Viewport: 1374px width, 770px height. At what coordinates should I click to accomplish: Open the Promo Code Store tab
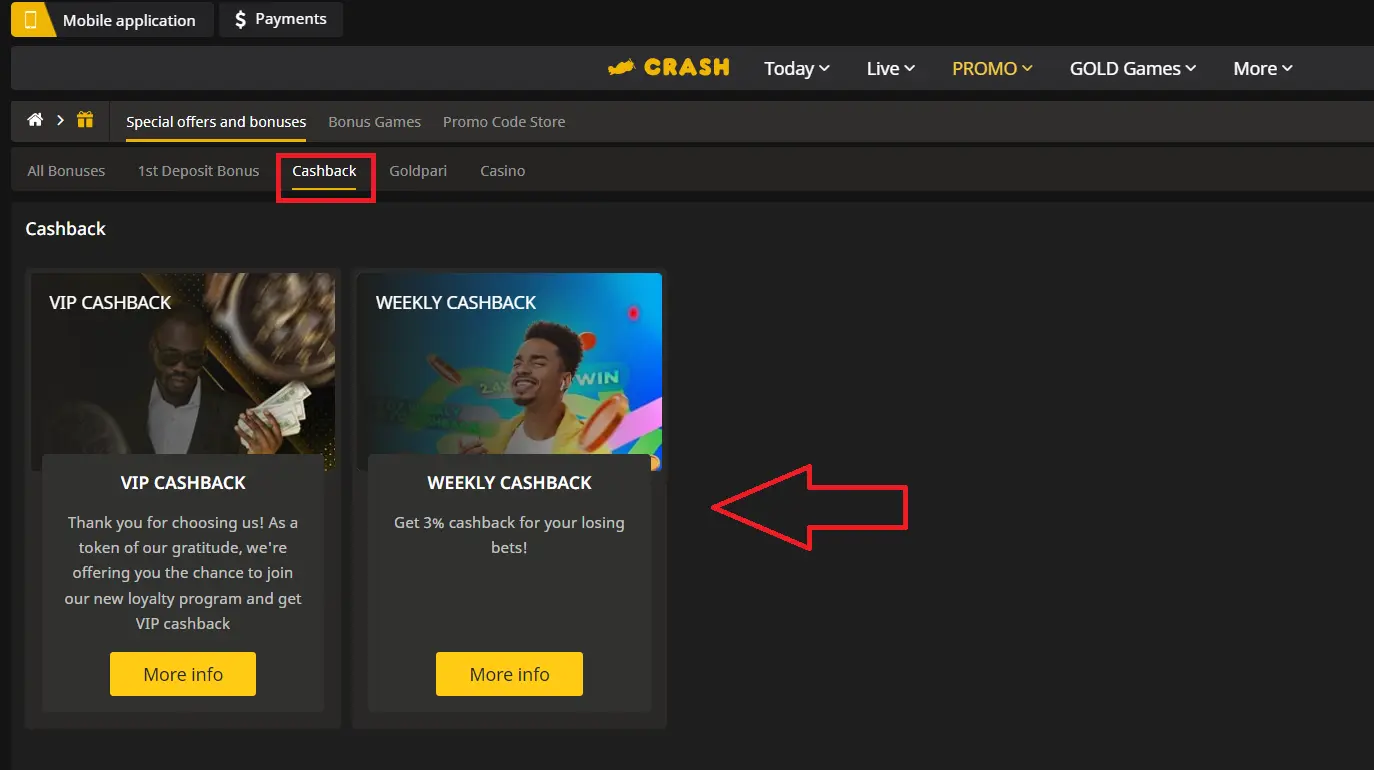pyautogui.click(x=504, y=121)
